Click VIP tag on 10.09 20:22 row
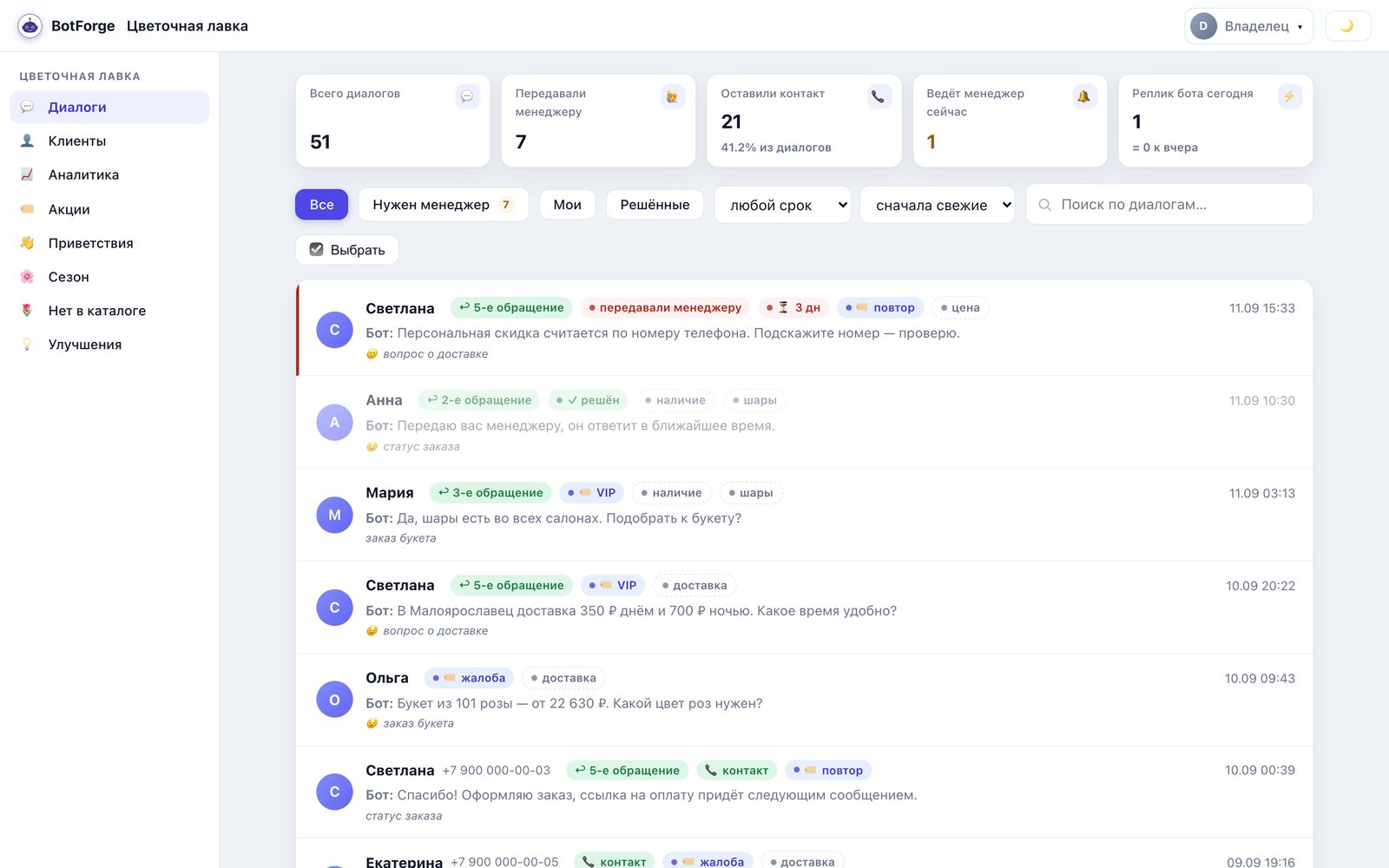Viewport: 1389px width, 868px height. pyautogui.click(x=613, y=585)
